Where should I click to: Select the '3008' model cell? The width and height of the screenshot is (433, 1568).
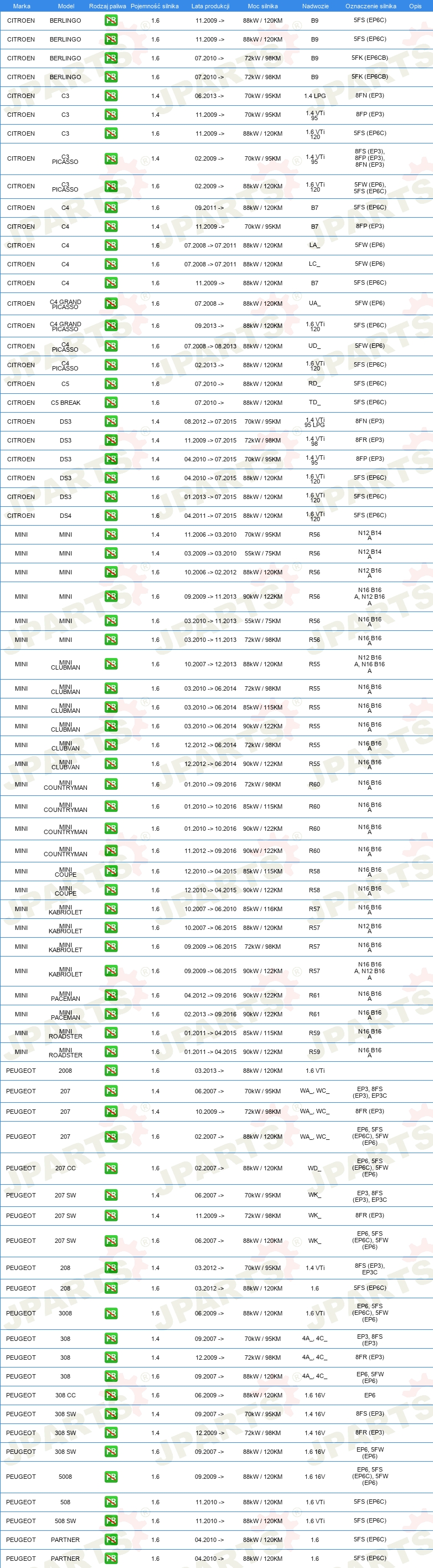pyautogui.click(x=66, y=1314)
